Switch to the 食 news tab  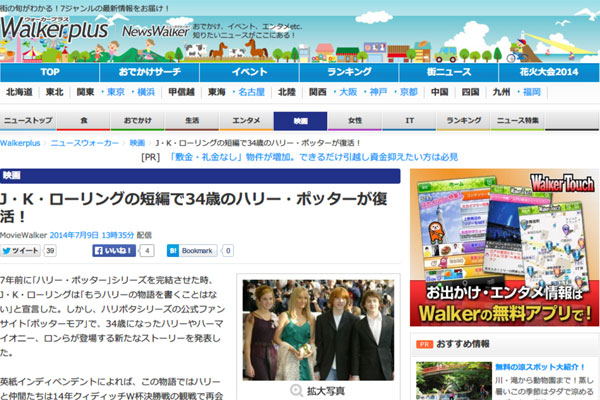(83, 121)
